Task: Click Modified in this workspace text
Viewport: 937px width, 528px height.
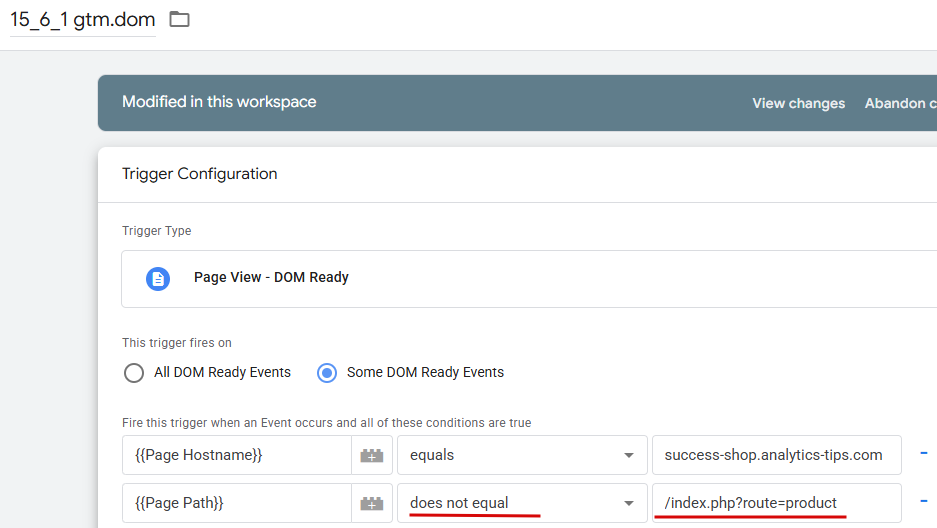Action: [x=219, y=102]
